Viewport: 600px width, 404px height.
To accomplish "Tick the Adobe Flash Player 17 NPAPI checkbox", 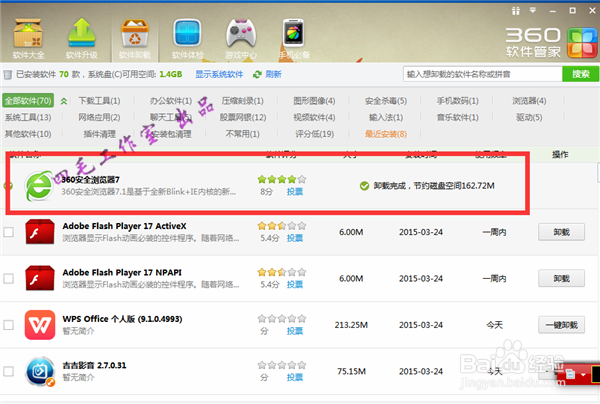I will [x=8, y=279].
